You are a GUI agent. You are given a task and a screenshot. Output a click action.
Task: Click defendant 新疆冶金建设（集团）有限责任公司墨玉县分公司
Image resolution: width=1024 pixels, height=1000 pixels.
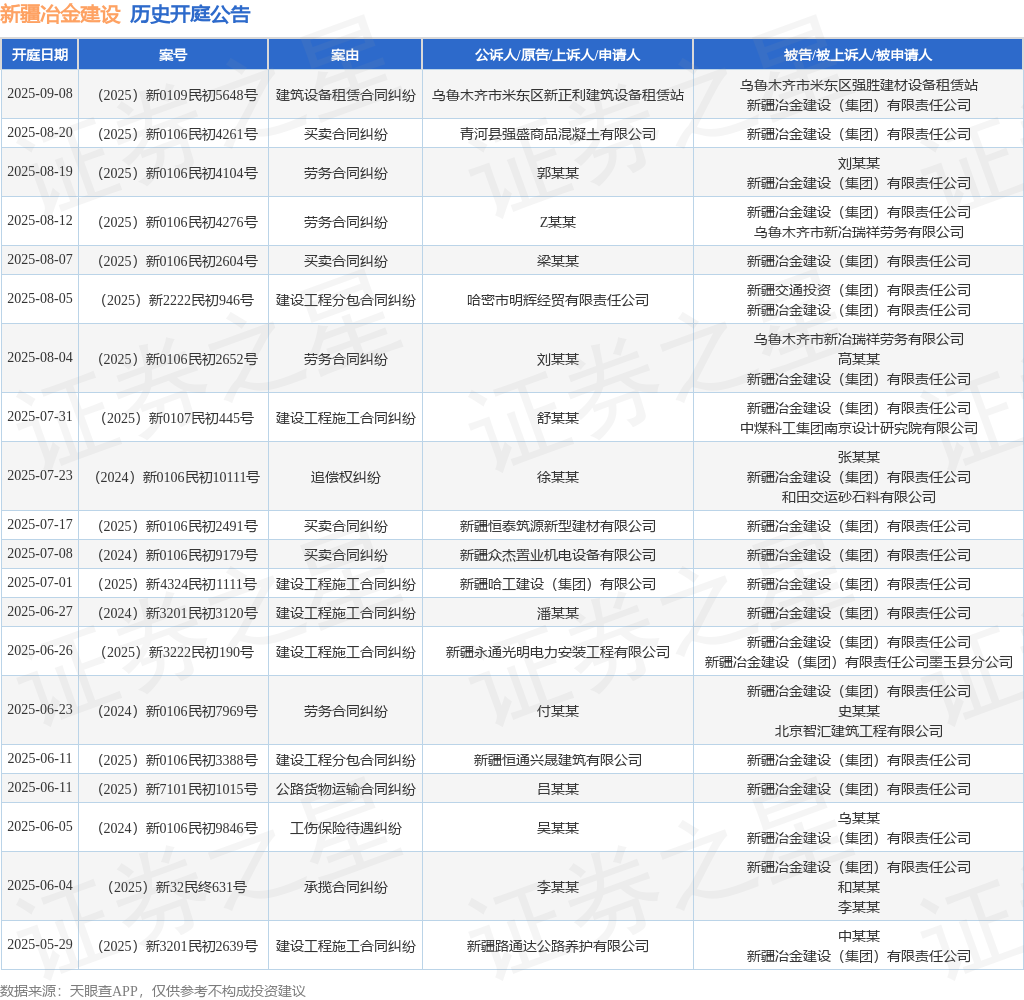[859, 662]
